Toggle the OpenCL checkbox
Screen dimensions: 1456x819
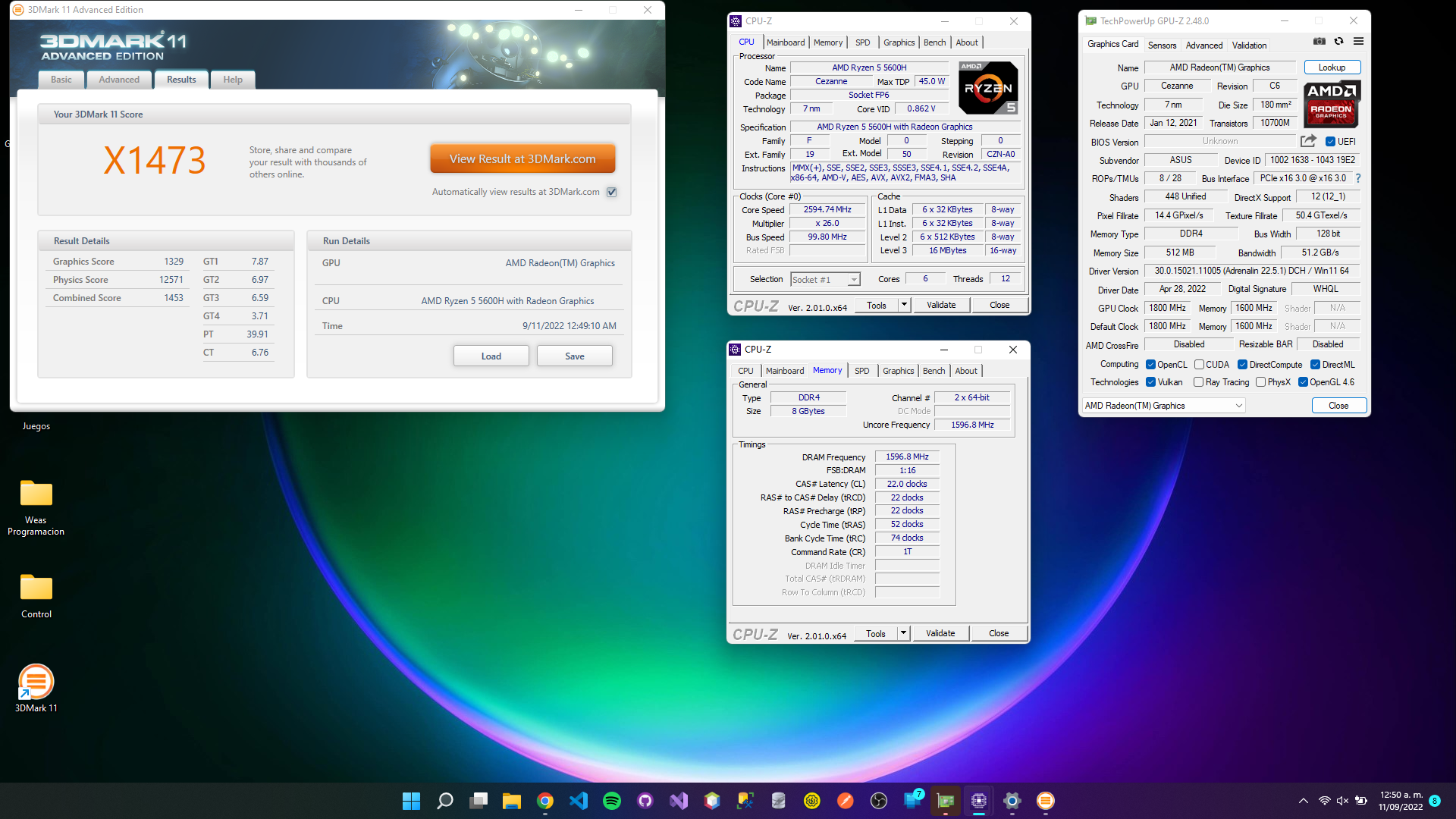1150,365
